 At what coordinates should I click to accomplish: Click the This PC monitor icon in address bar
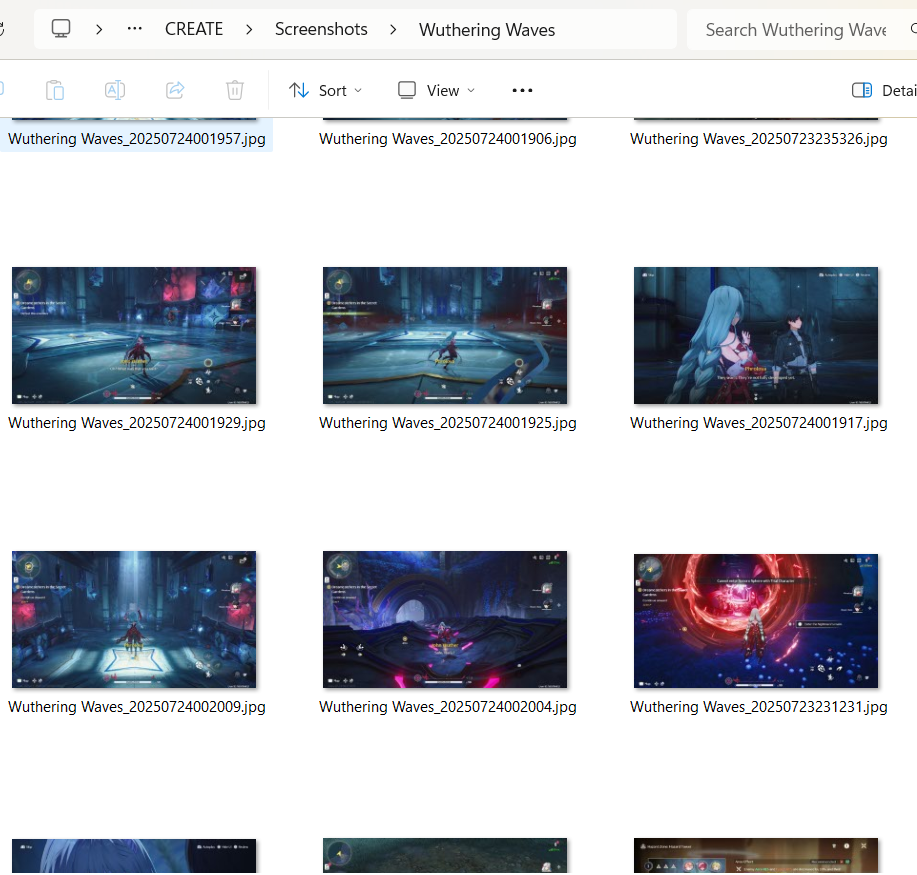click(x=61, y=29)
